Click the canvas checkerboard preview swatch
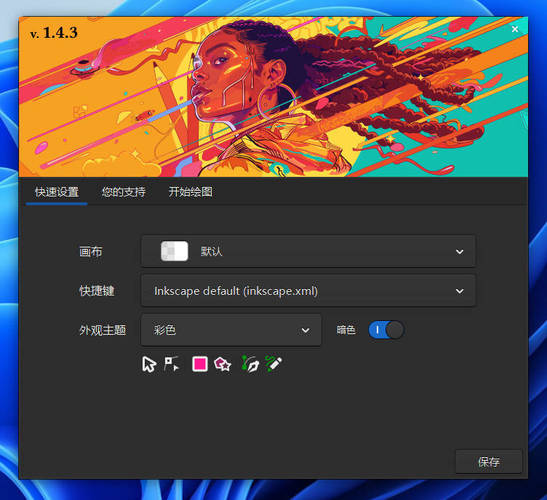Screen dimensions: 547x500 [x=174, y=251]
